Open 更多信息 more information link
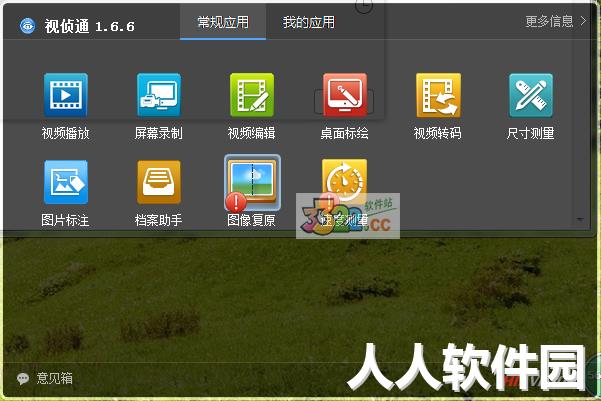The width and height of the screenshot is (601, 401). click(555, 21)
